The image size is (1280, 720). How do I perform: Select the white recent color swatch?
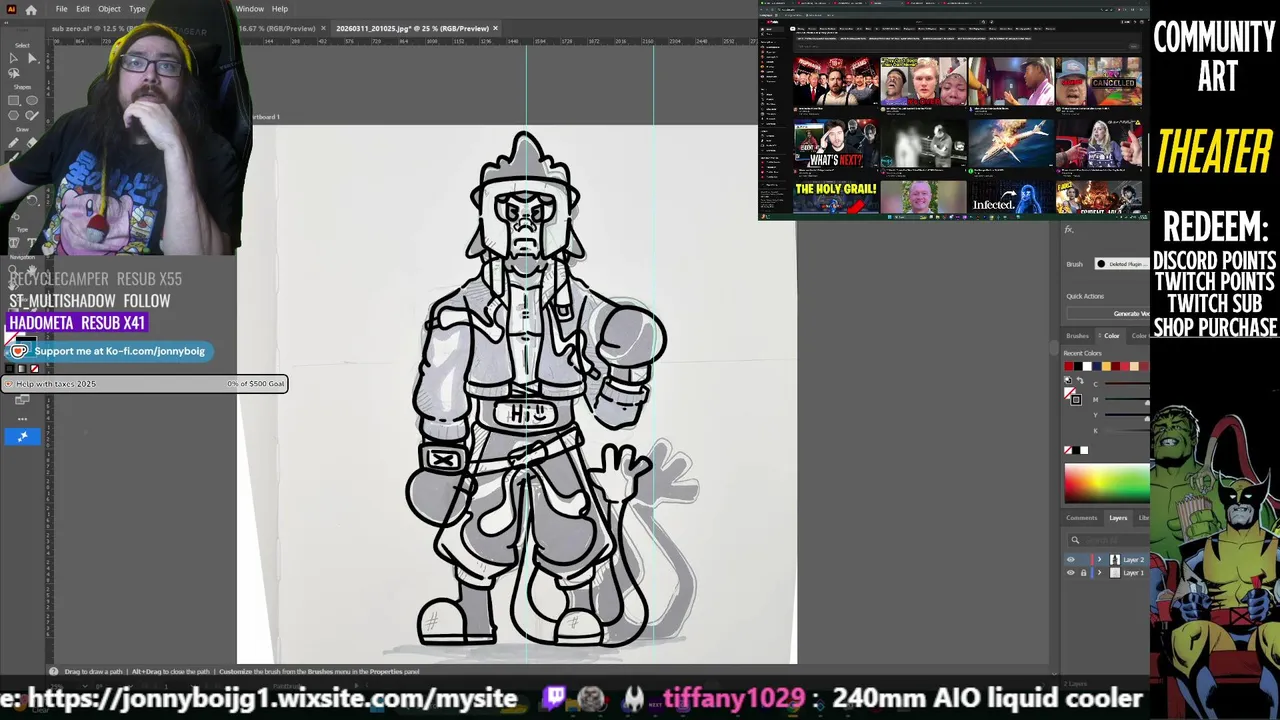pos(1087,366)
